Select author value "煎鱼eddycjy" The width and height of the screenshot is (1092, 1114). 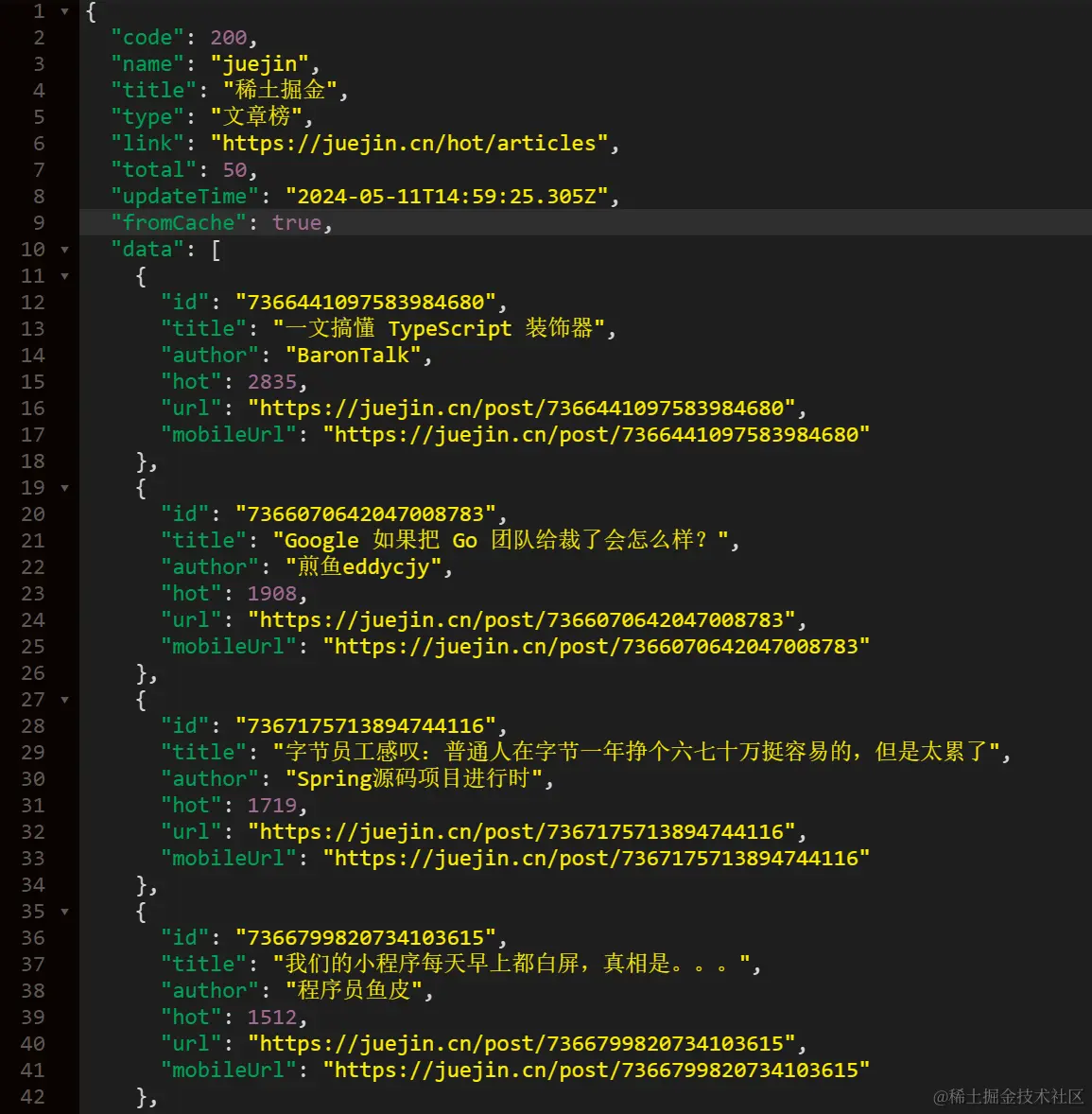[x=364, y=567]
